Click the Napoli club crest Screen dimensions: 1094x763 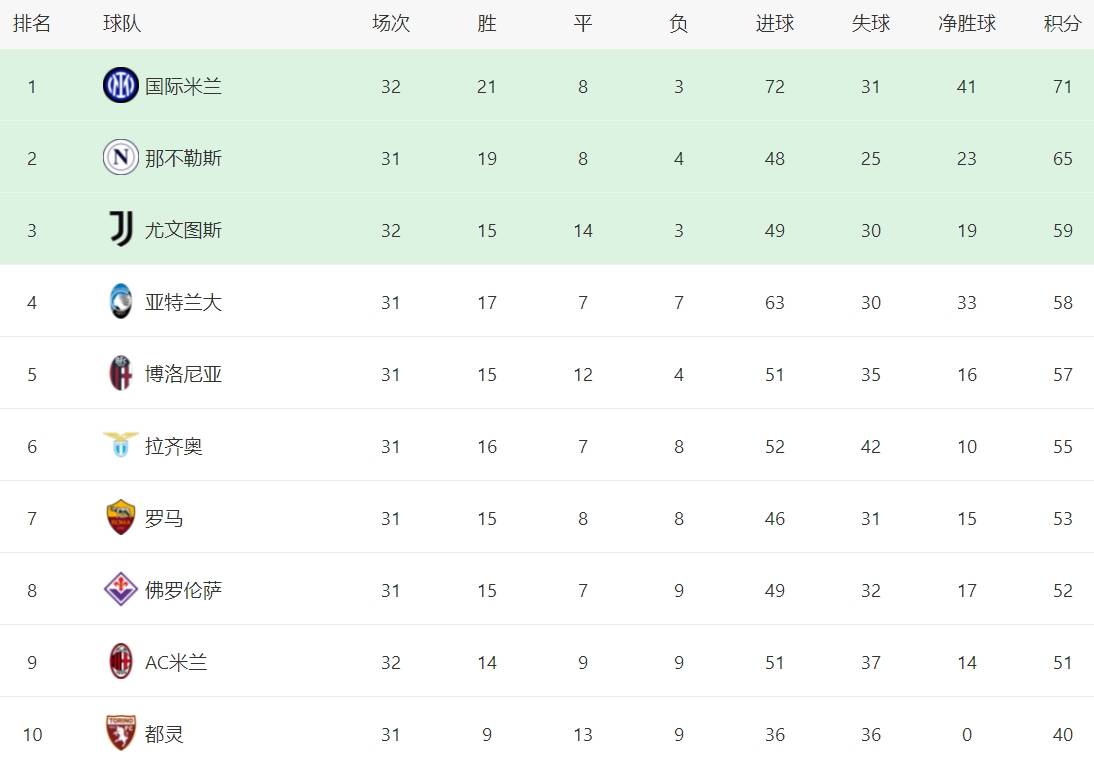(121, 158)
